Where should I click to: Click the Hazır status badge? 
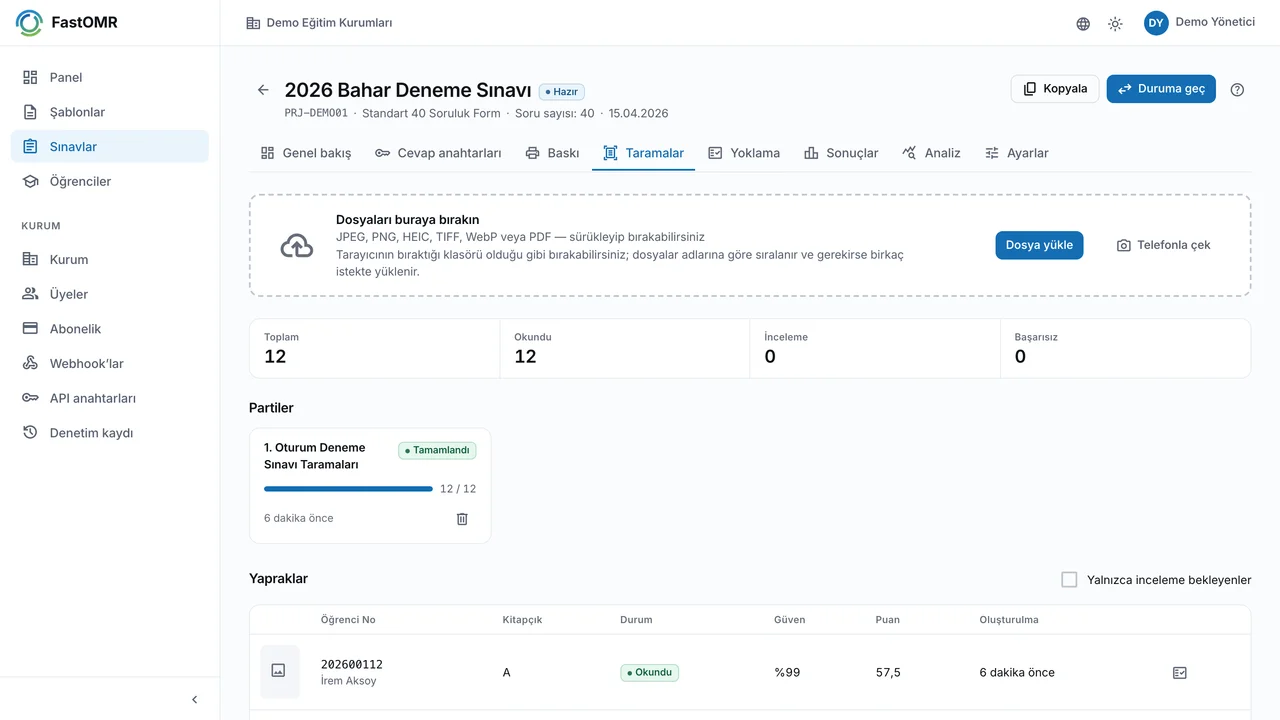click(562, 92)
